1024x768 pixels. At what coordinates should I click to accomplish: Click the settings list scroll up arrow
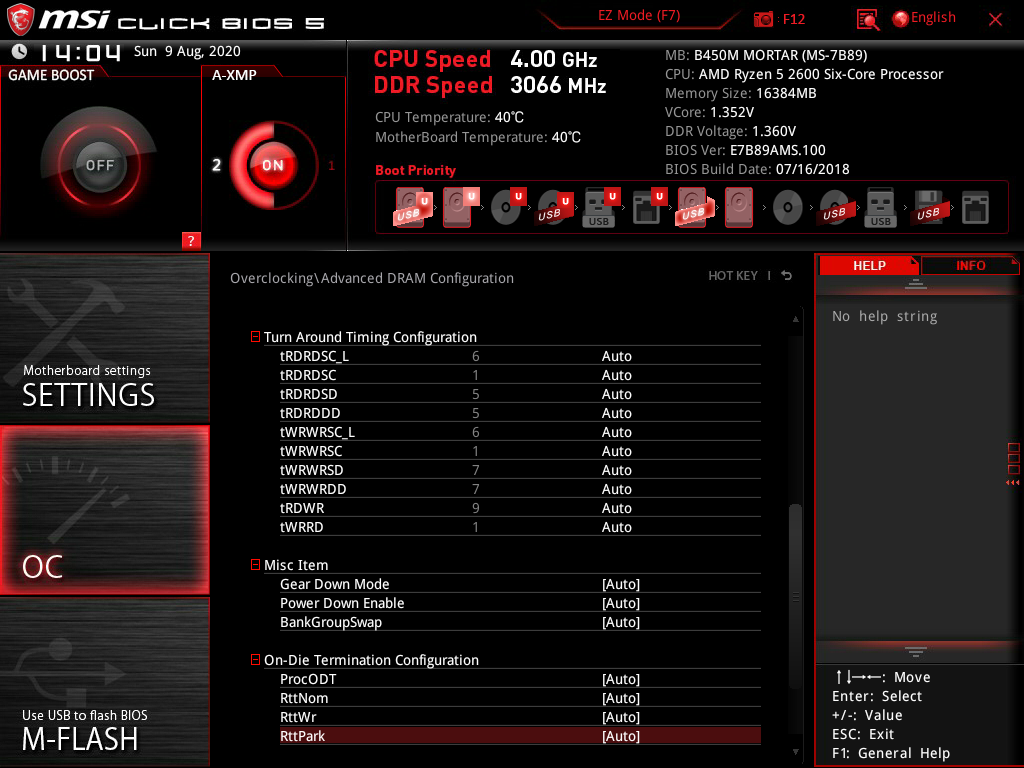pos(795,319)
